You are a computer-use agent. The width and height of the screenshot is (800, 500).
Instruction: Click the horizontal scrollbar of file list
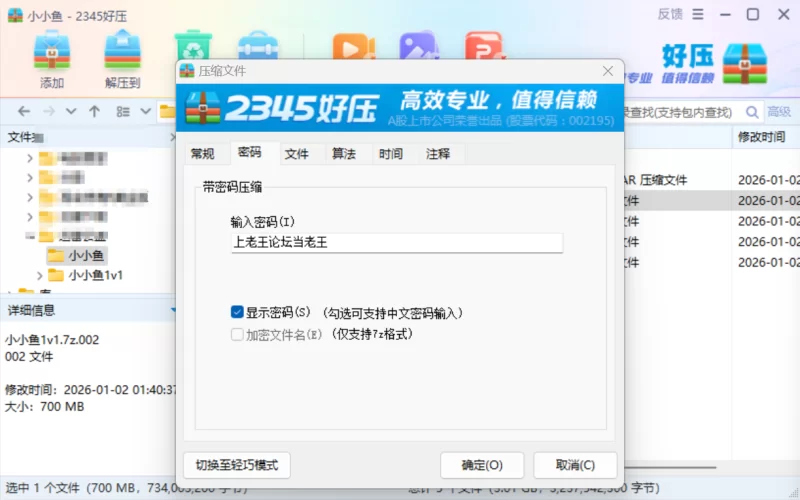[670, 467]
